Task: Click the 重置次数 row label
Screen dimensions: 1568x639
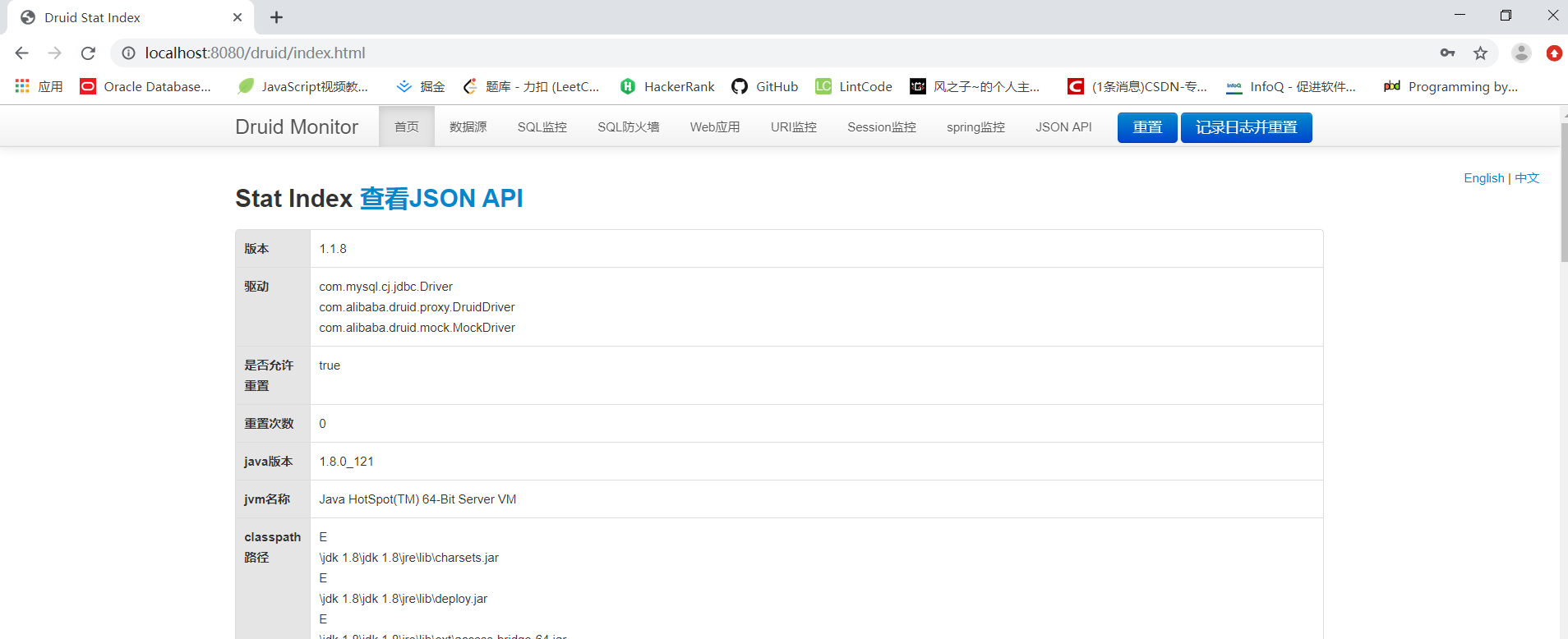Action: point(269,424)
